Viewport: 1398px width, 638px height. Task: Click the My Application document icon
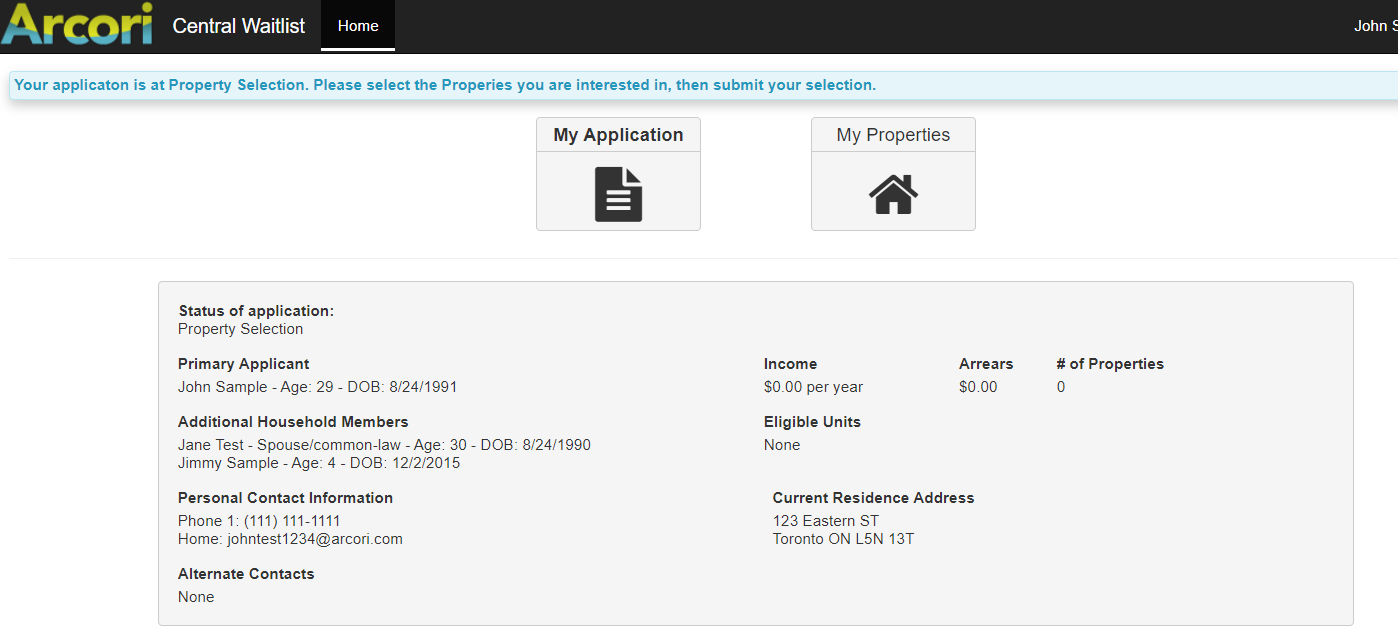point(618,194)
